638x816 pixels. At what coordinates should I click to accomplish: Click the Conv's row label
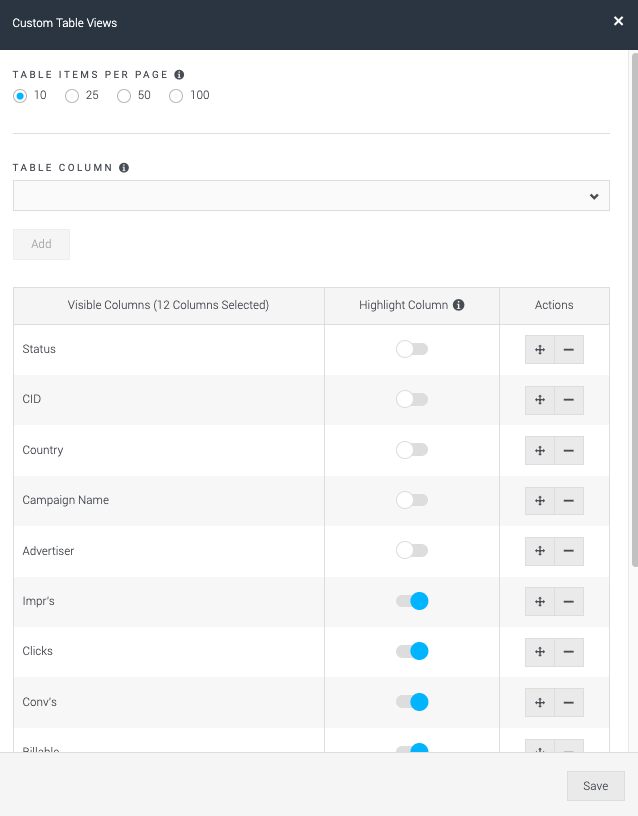click(40, 702)
